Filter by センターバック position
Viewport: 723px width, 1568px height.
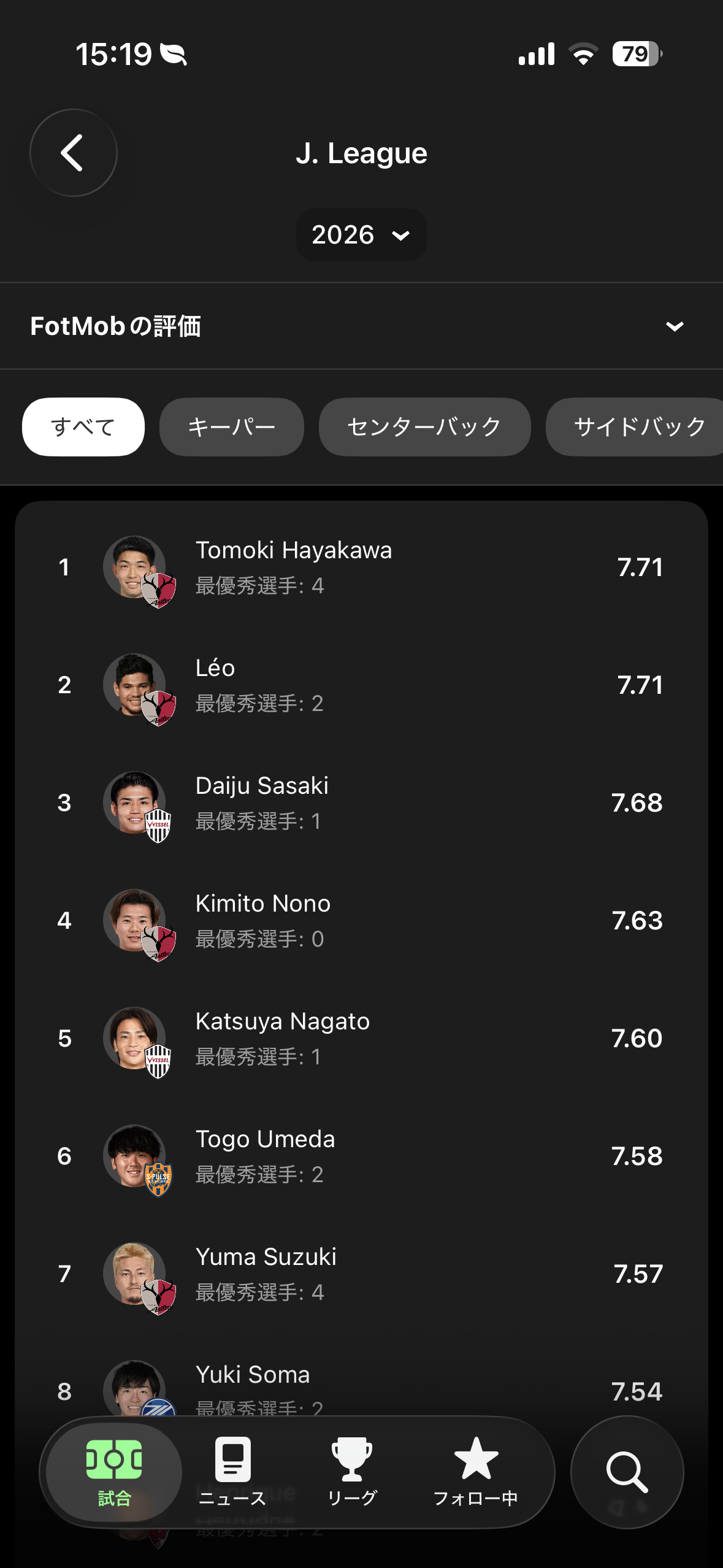(x=424, y=427)
